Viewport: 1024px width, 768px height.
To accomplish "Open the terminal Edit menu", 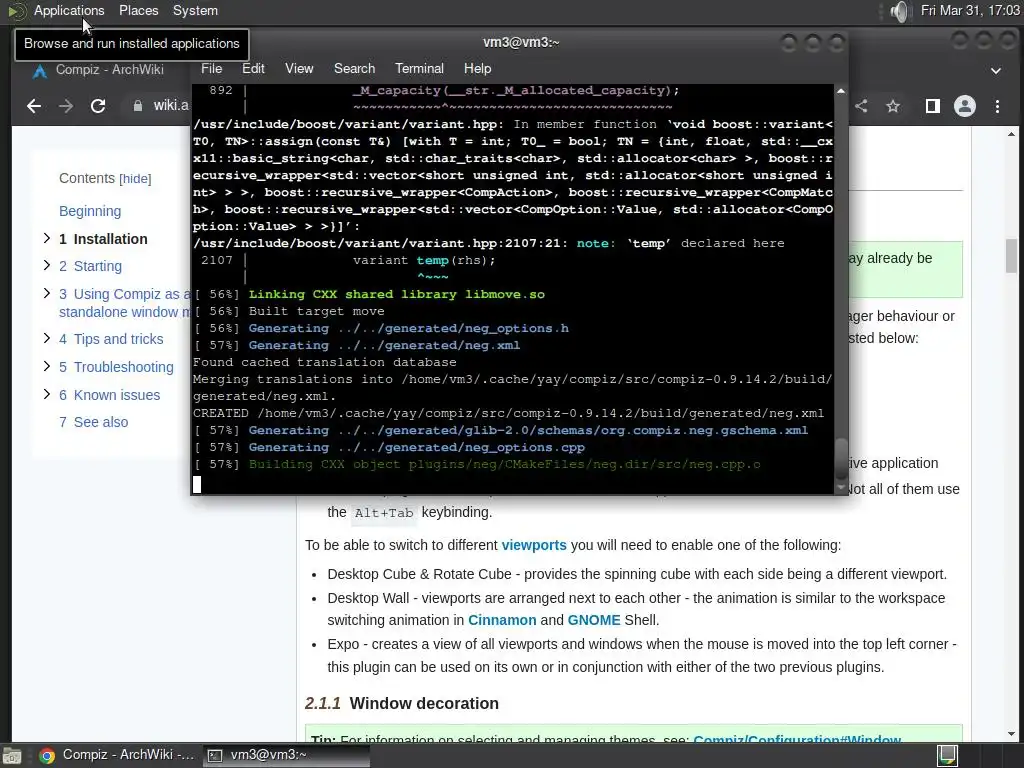I will click(x=253, y=69).
